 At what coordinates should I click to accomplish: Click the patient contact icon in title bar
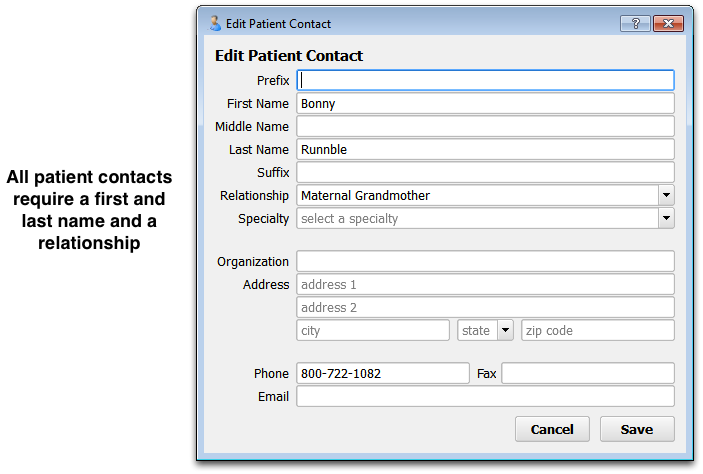coord(215,23)
